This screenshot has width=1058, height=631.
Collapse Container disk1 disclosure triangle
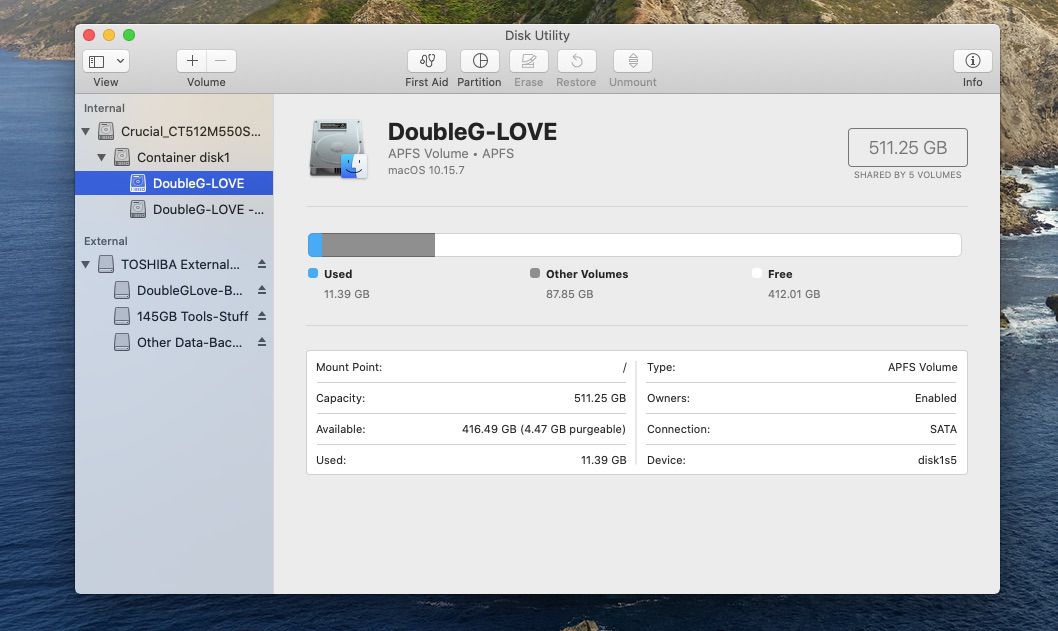click(x=102, y=158)
